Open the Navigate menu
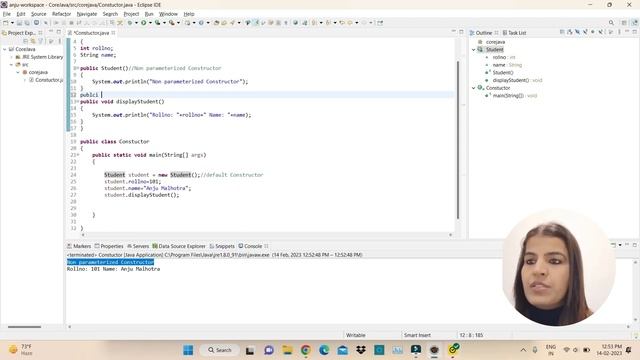Viewport: 640px width, 360px height. pos(87,14)
